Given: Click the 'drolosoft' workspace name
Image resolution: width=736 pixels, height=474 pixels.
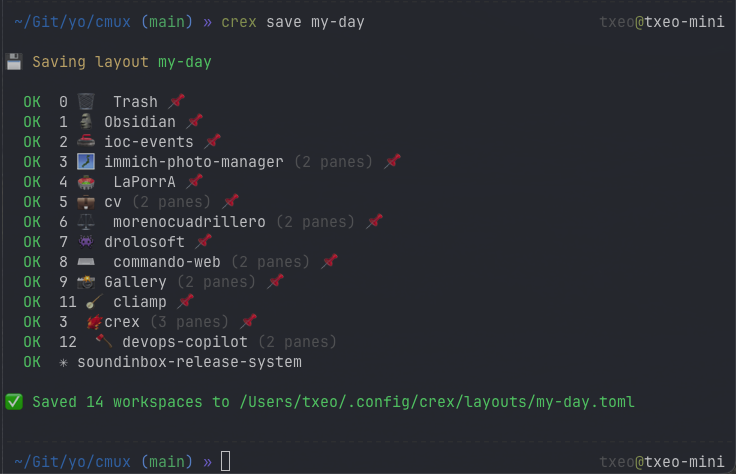Looking at the screenshot, I should click(x=145, y=242).
